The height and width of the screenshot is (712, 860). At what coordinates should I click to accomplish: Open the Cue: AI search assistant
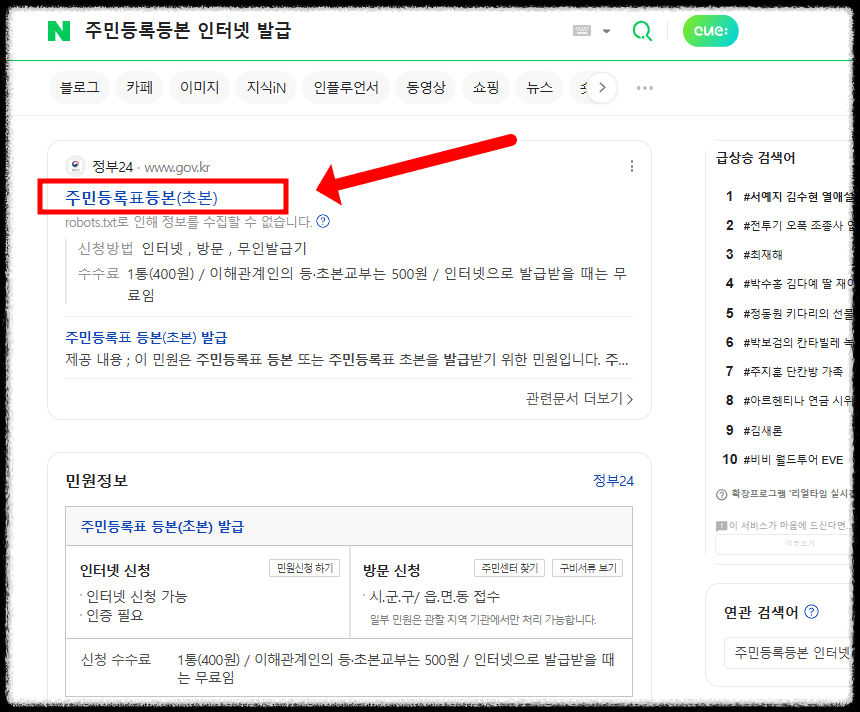[710, 31]
